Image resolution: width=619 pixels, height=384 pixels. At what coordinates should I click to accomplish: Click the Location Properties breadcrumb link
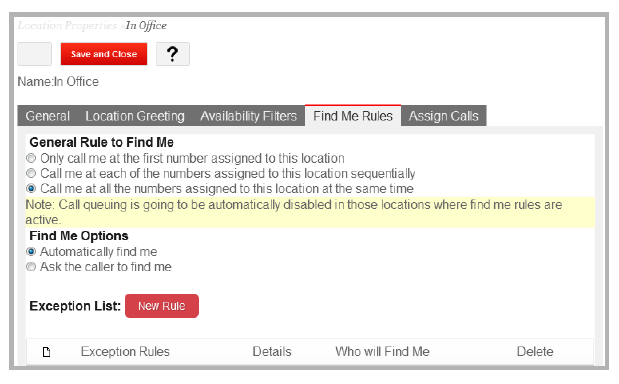68,26
